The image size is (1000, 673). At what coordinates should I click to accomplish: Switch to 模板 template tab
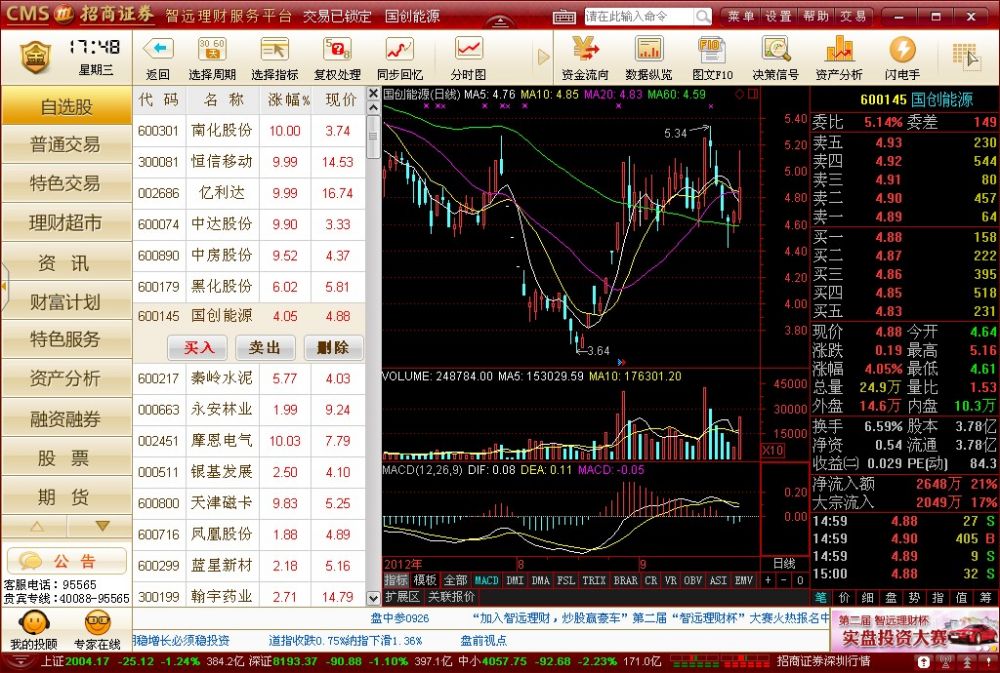coord(425,581)
